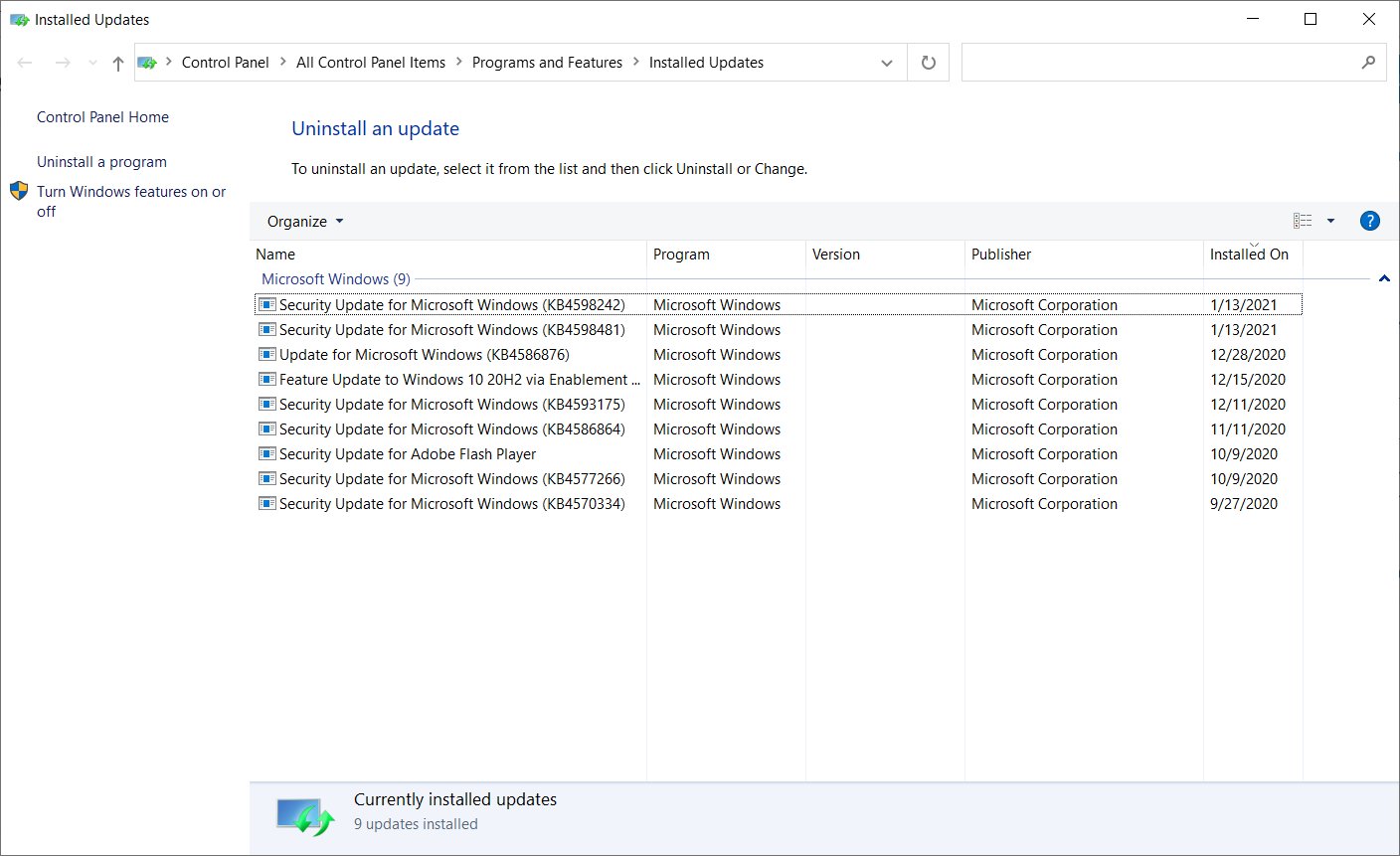Click the Feature Update 20H2 row icon

pos(266,379)
